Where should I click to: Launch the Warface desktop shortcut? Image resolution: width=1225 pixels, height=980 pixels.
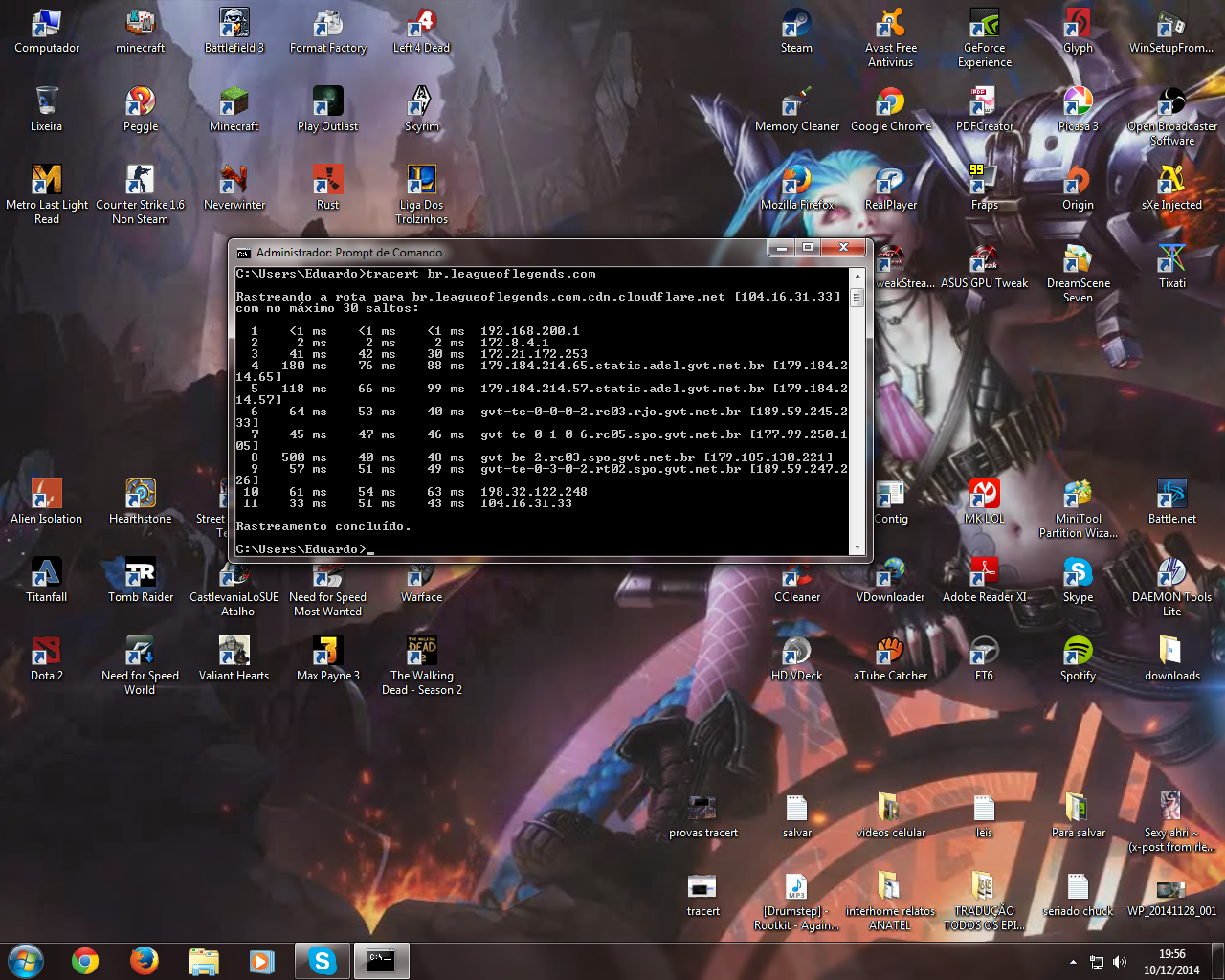tap(422, 581)
